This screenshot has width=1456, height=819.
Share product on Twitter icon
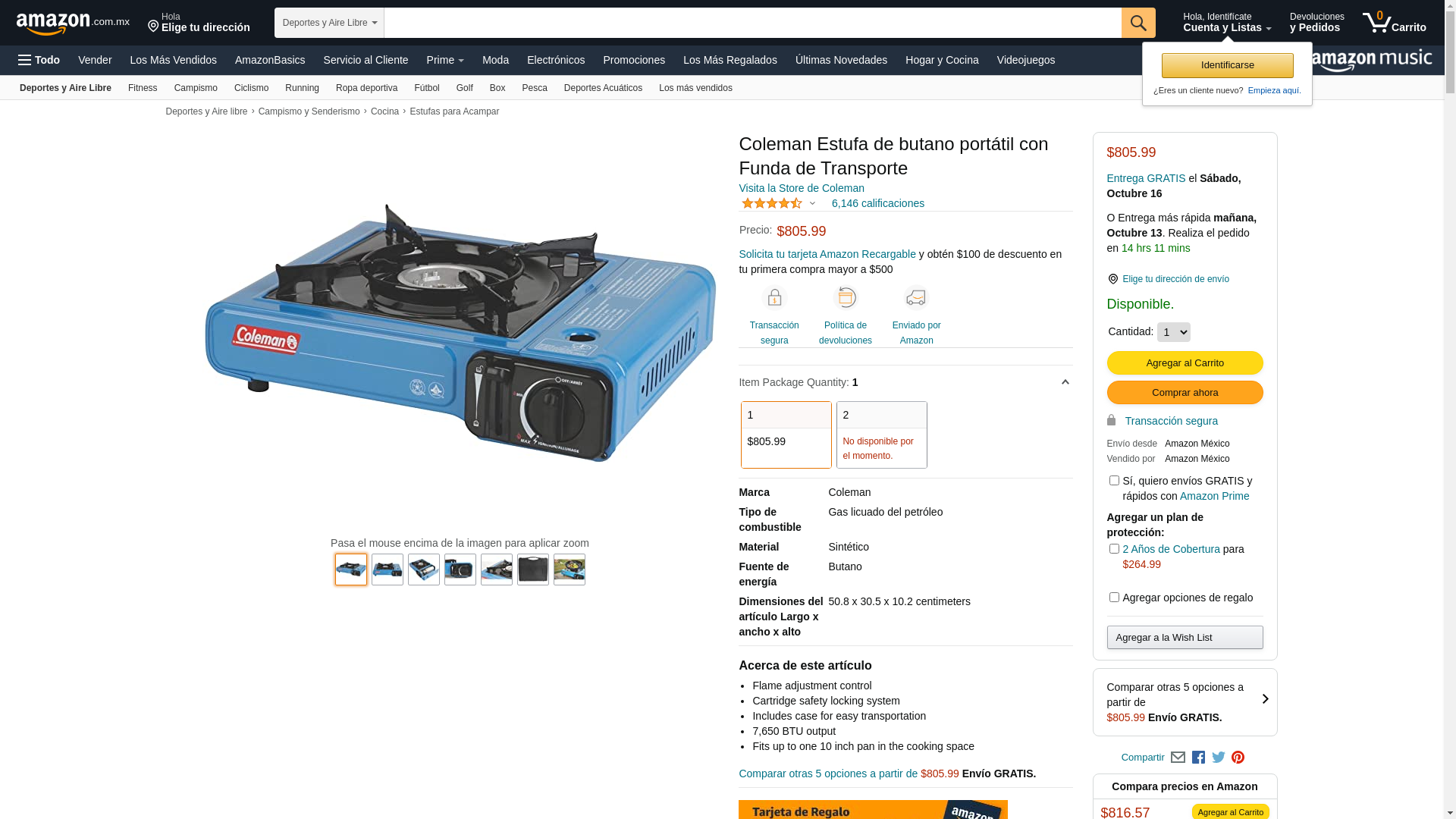tap(1219, 757)
